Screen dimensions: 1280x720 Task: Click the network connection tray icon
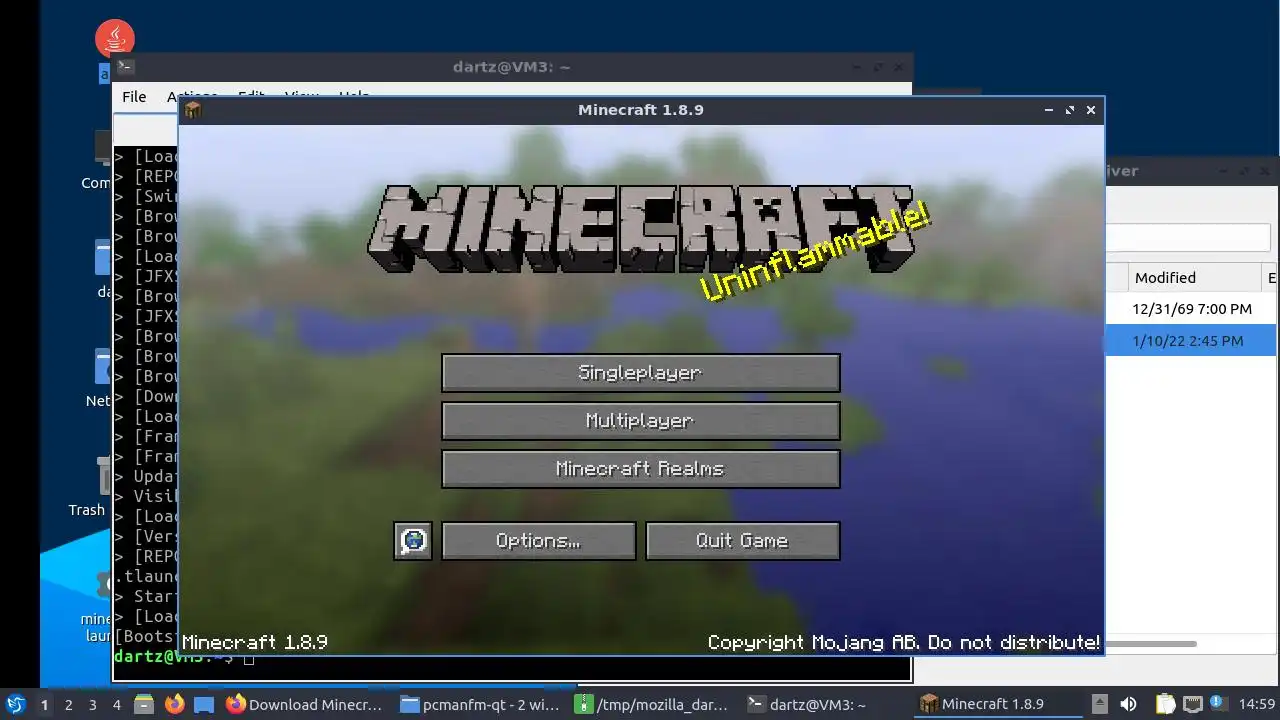coord(1192,704)
